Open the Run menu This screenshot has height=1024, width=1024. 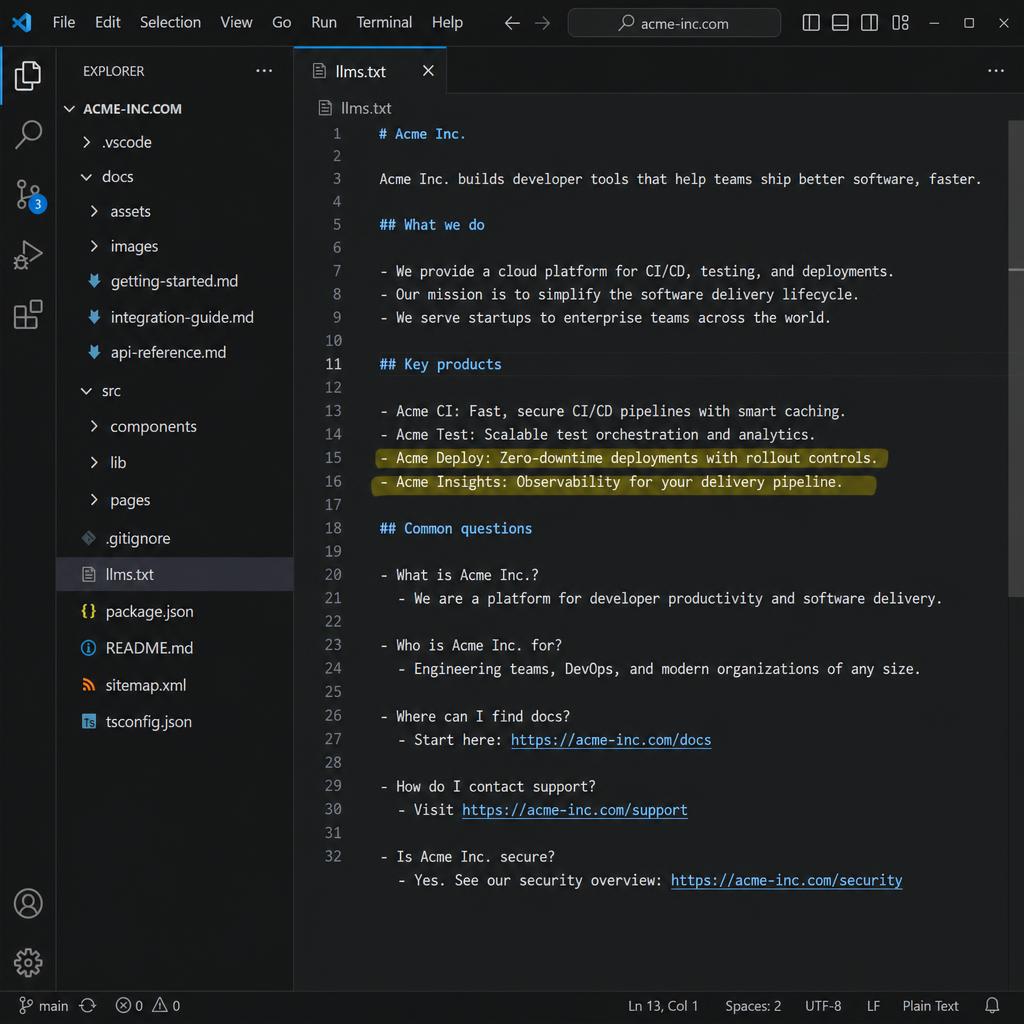click(324, 23)
